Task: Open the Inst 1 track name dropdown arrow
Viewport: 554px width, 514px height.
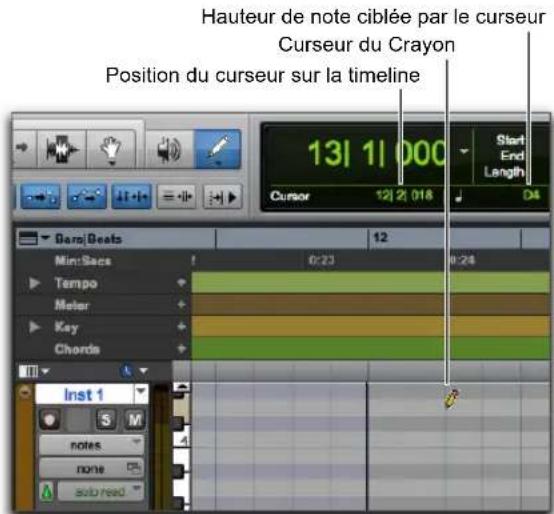Action: (141, 392)
